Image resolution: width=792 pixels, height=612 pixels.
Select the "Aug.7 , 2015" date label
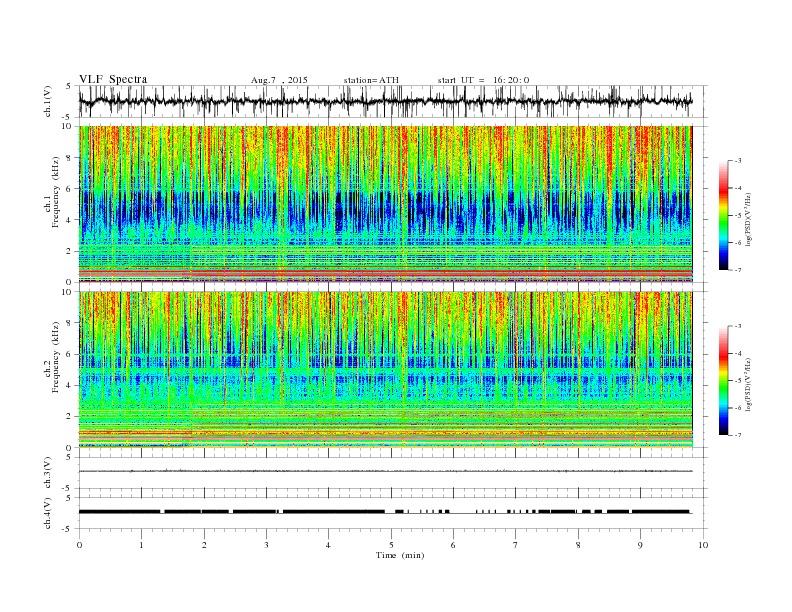point(279,80)
